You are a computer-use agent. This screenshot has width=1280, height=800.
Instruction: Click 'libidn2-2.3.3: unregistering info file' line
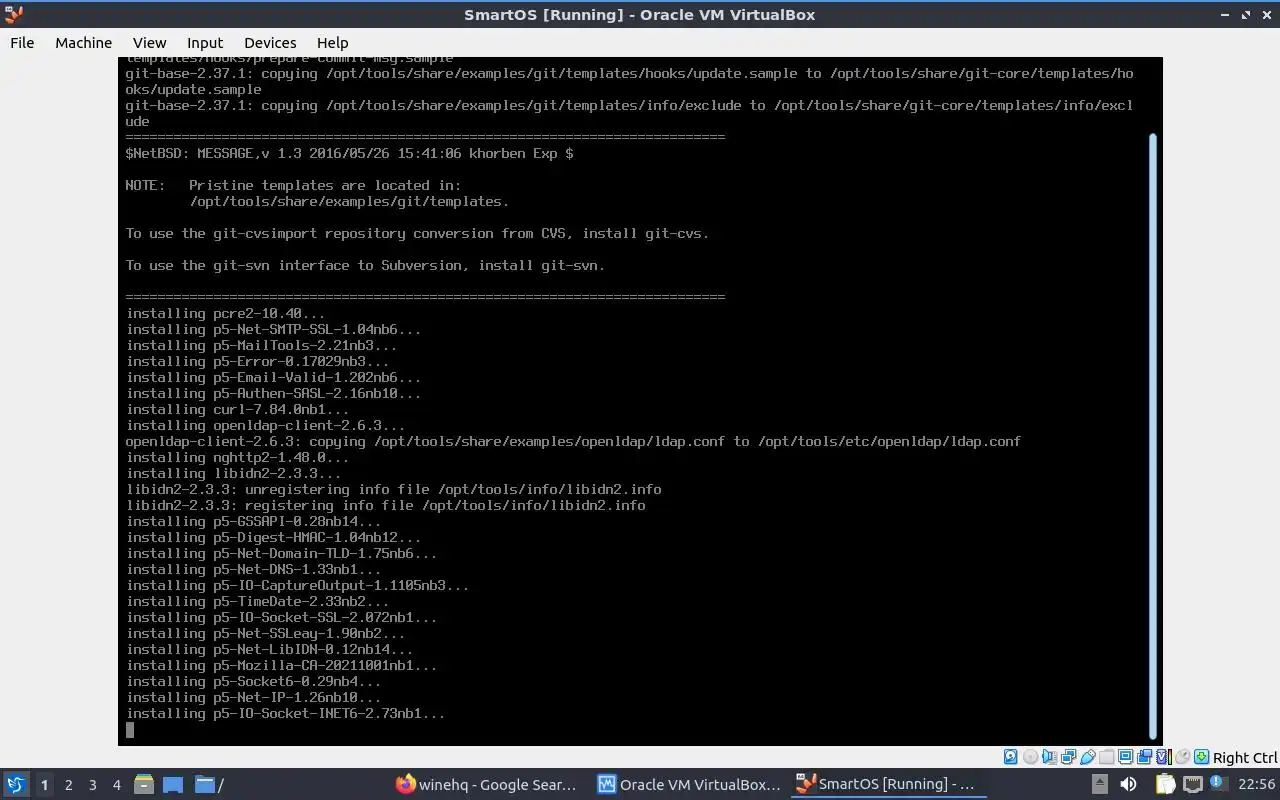click(393, 489)
